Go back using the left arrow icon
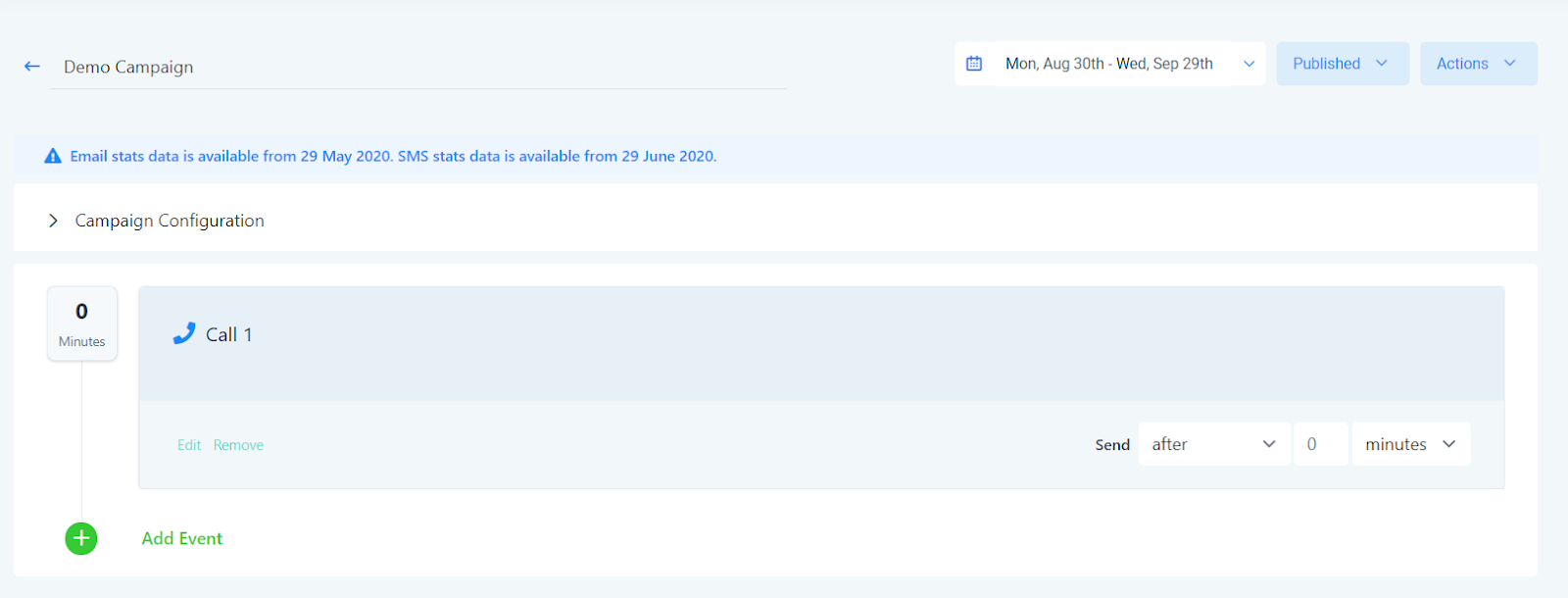 32,67
